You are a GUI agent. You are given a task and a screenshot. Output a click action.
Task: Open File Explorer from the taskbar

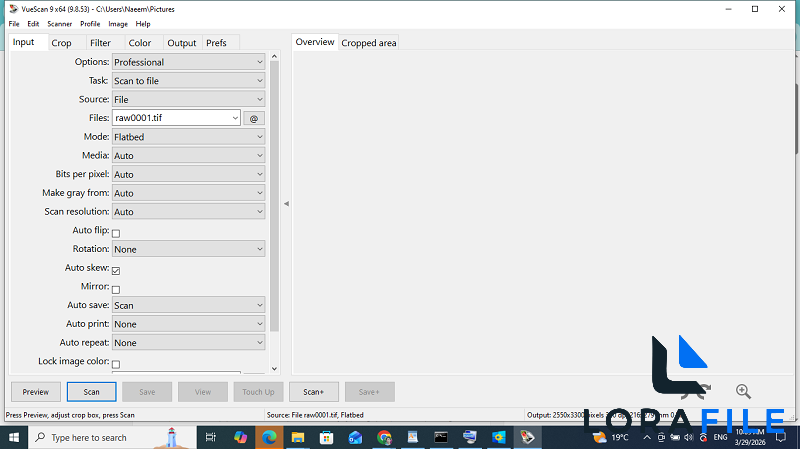pos(298,437)
